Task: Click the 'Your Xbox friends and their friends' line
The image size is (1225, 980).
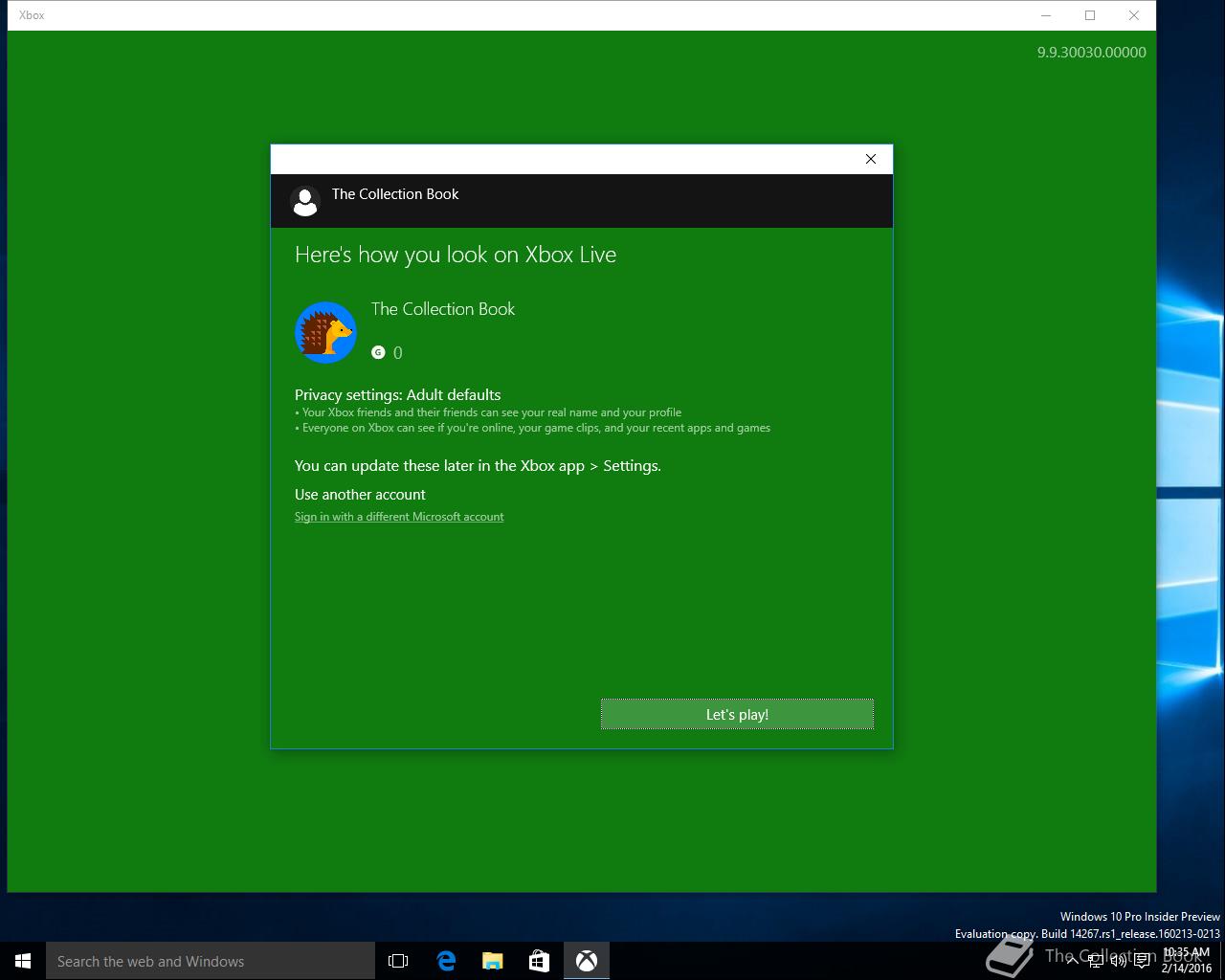Action: point(488,412)
